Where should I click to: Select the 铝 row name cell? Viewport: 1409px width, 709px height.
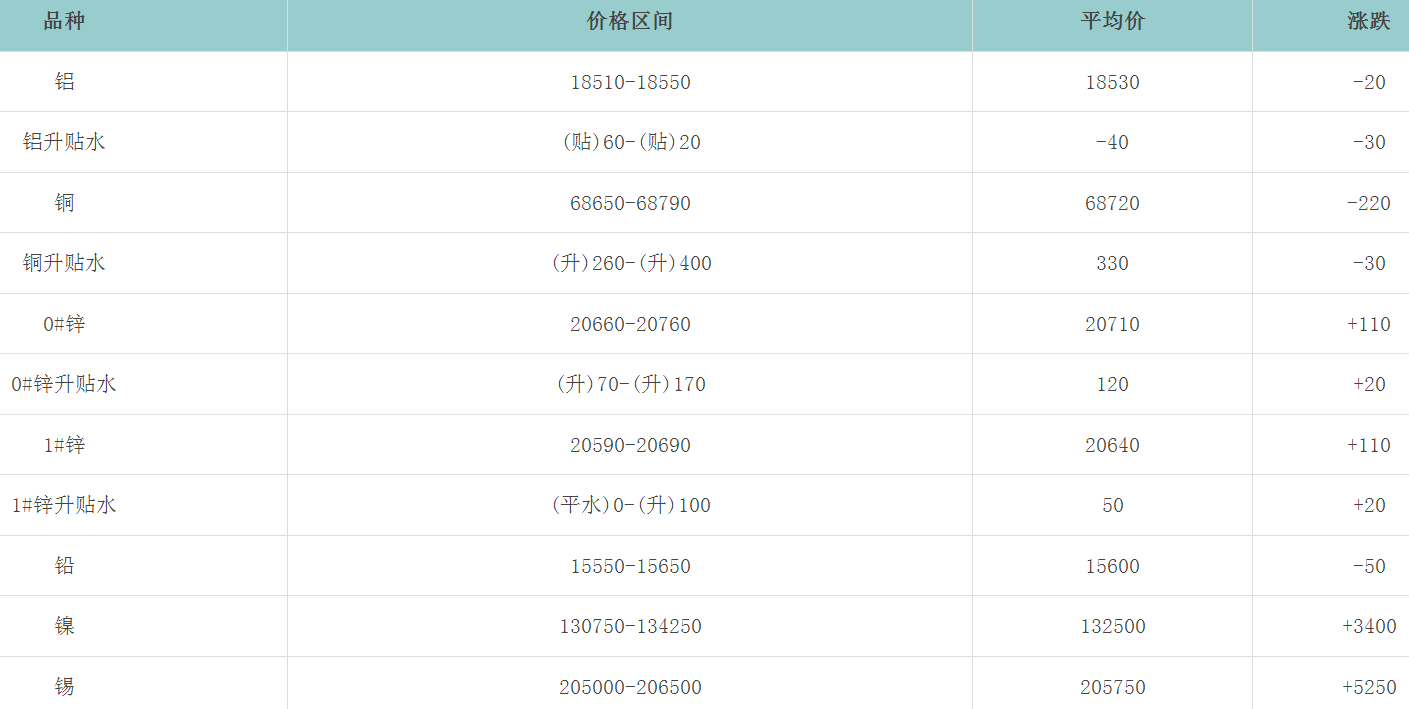pos(64,82)
